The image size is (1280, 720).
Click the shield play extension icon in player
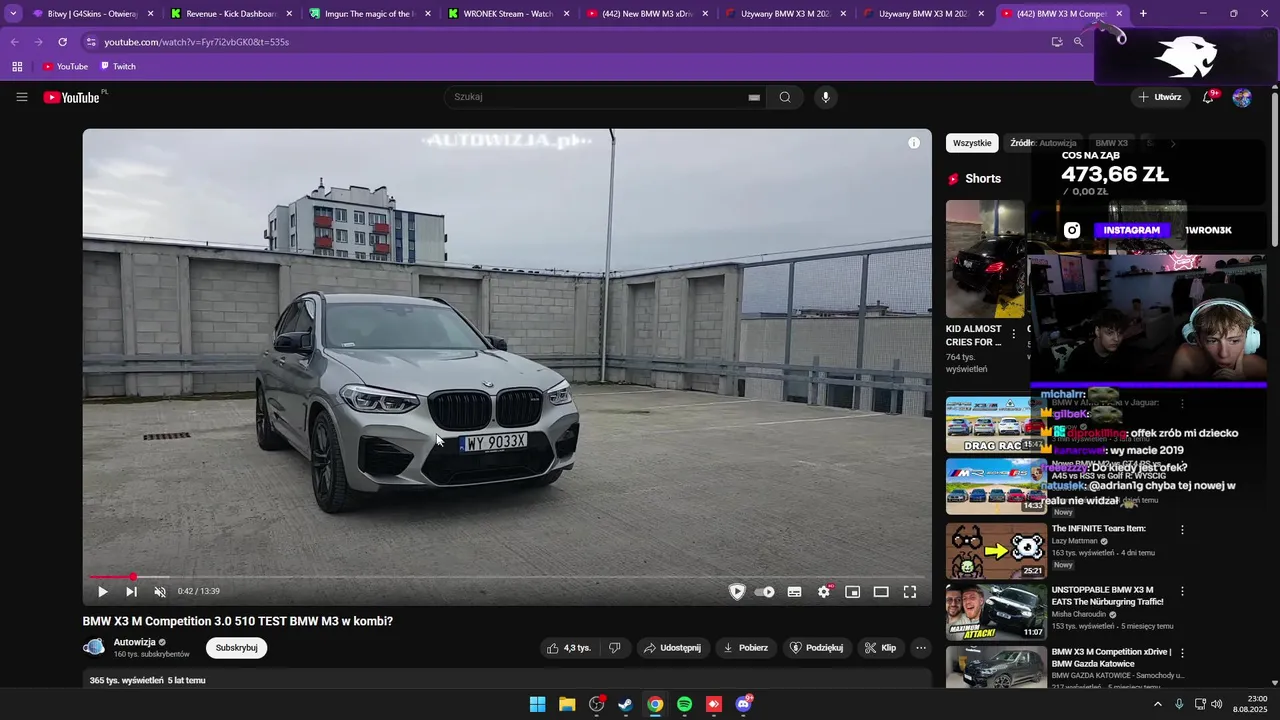[x=737, y=592]
